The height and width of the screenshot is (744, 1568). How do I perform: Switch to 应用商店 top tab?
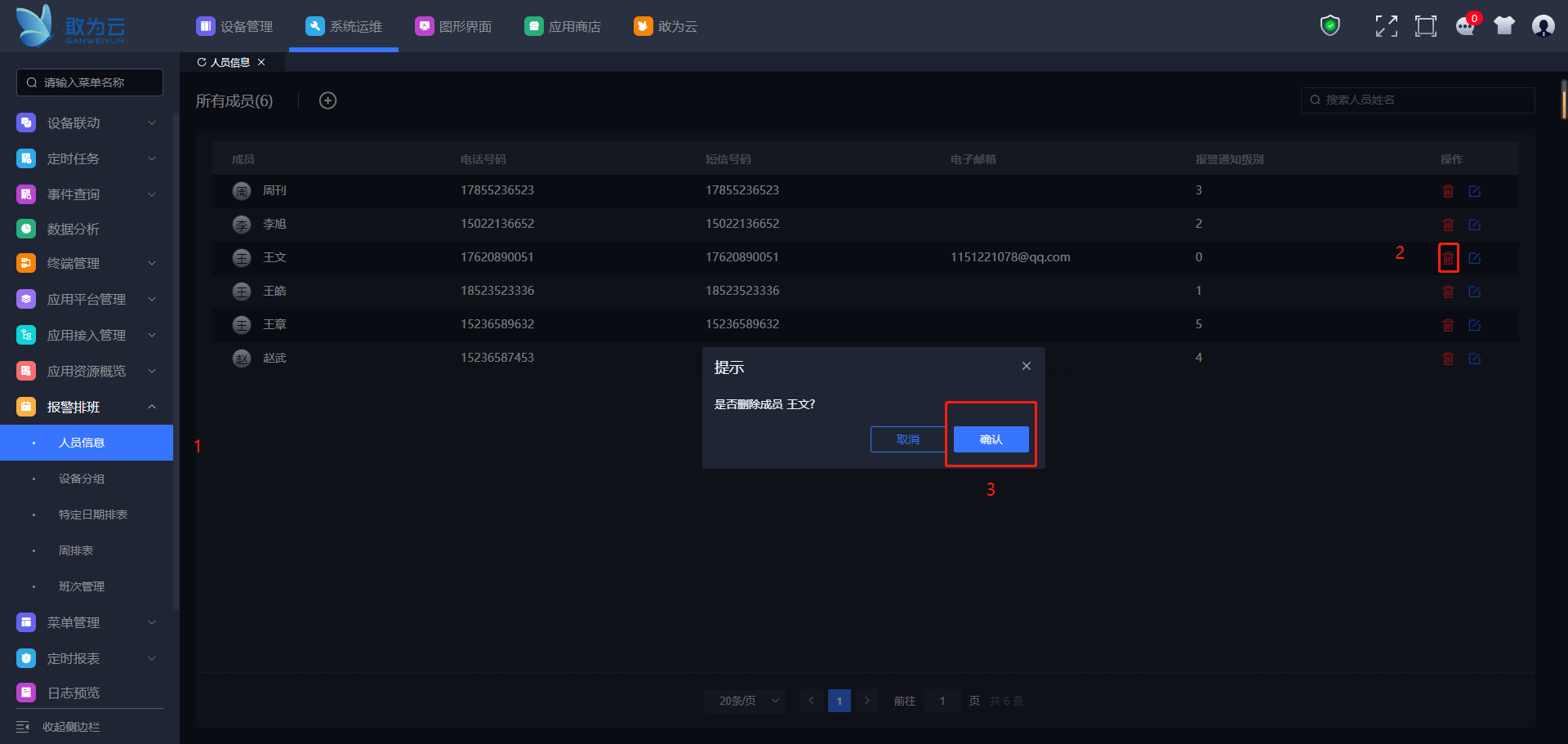pyautogui.click(x=563, y=26)
